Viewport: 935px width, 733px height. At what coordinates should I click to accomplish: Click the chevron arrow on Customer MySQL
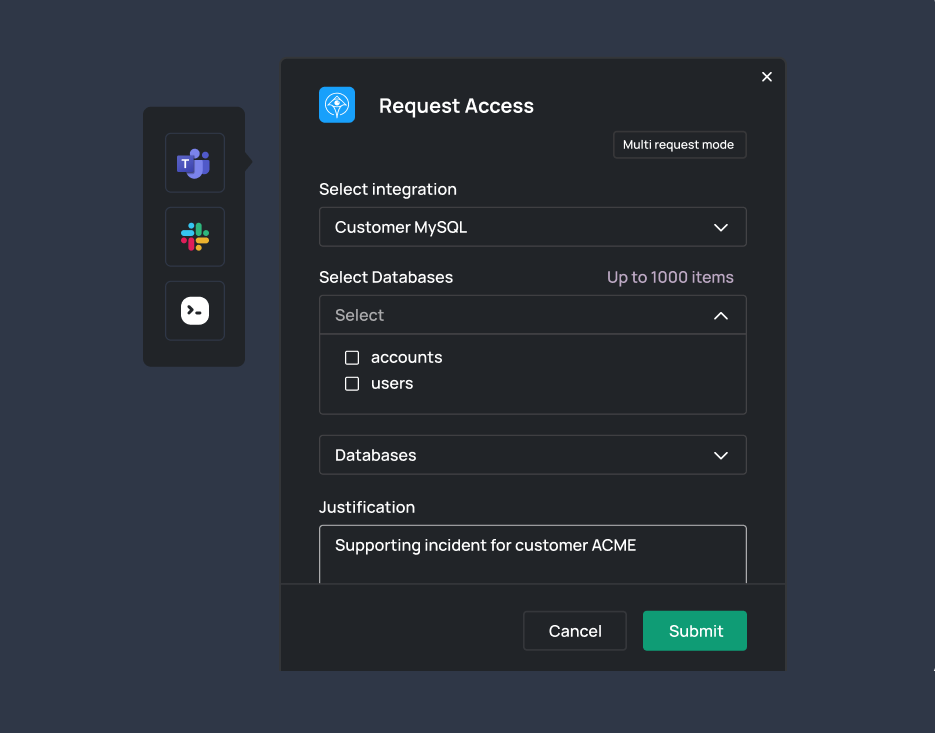[721, 228]
